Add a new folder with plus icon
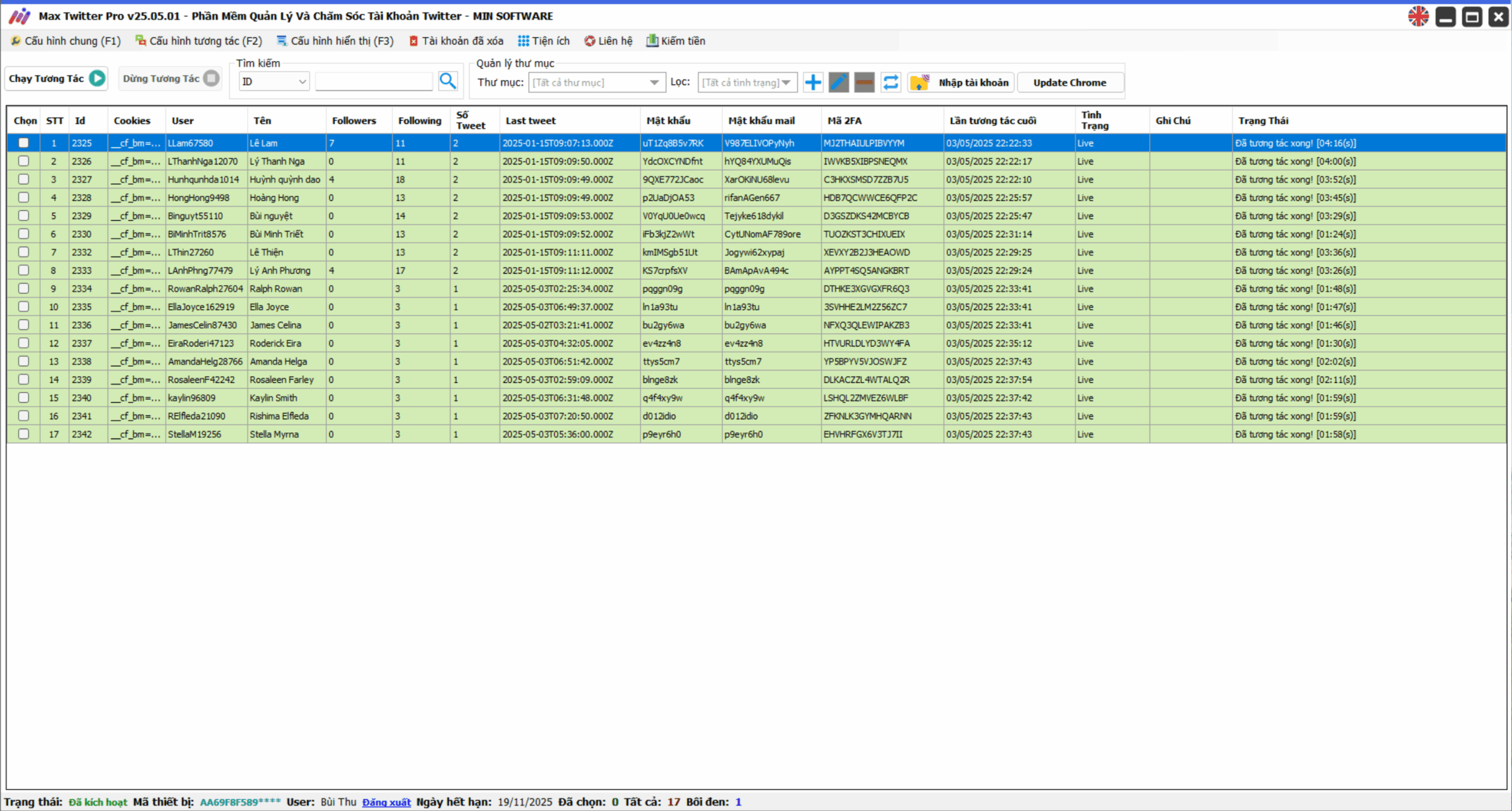The width and height of the screenshot is (1512, 811). tap(813, 82)
